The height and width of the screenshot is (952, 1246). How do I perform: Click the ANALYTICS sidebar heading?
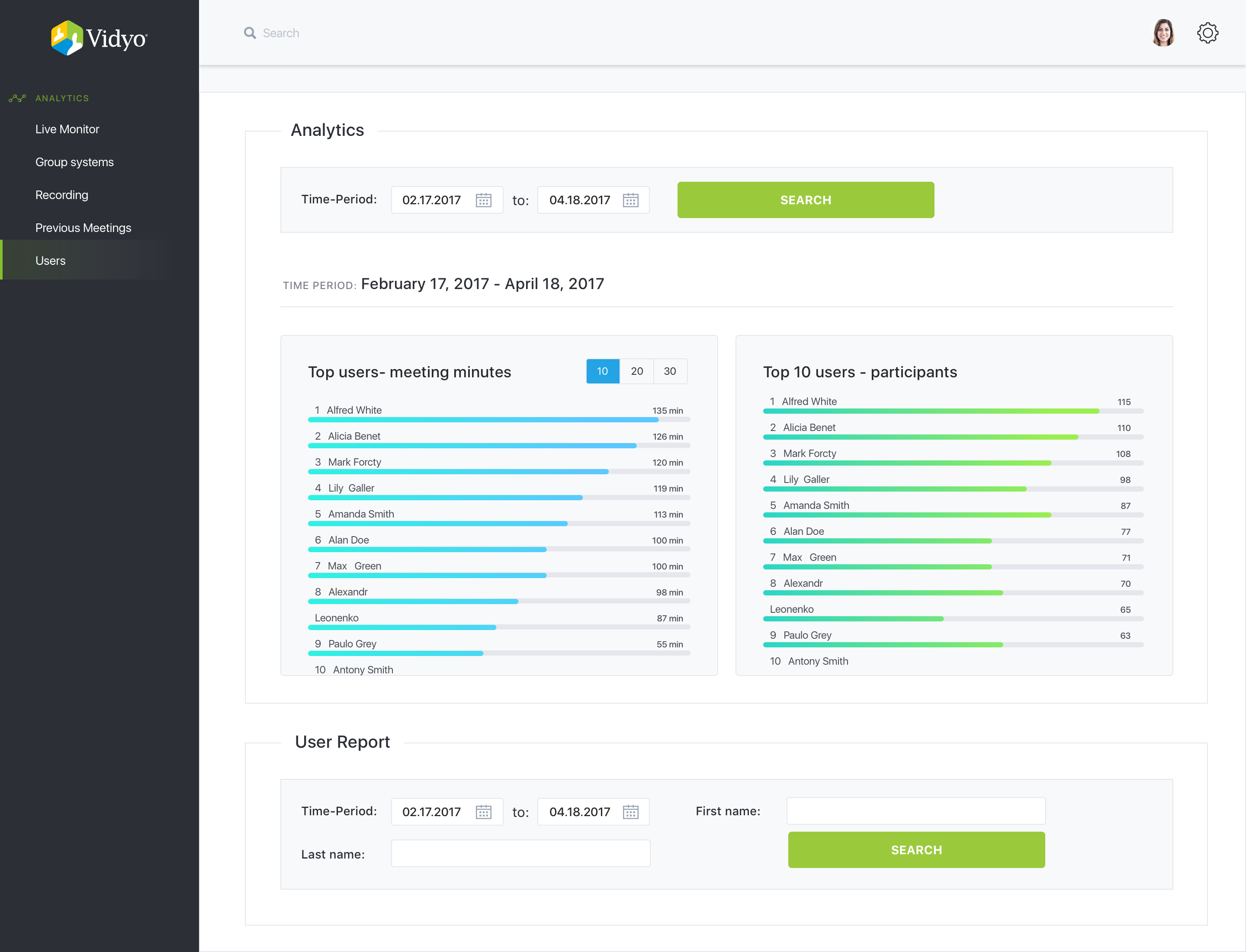pyautogui.click(x=62, y=98)
